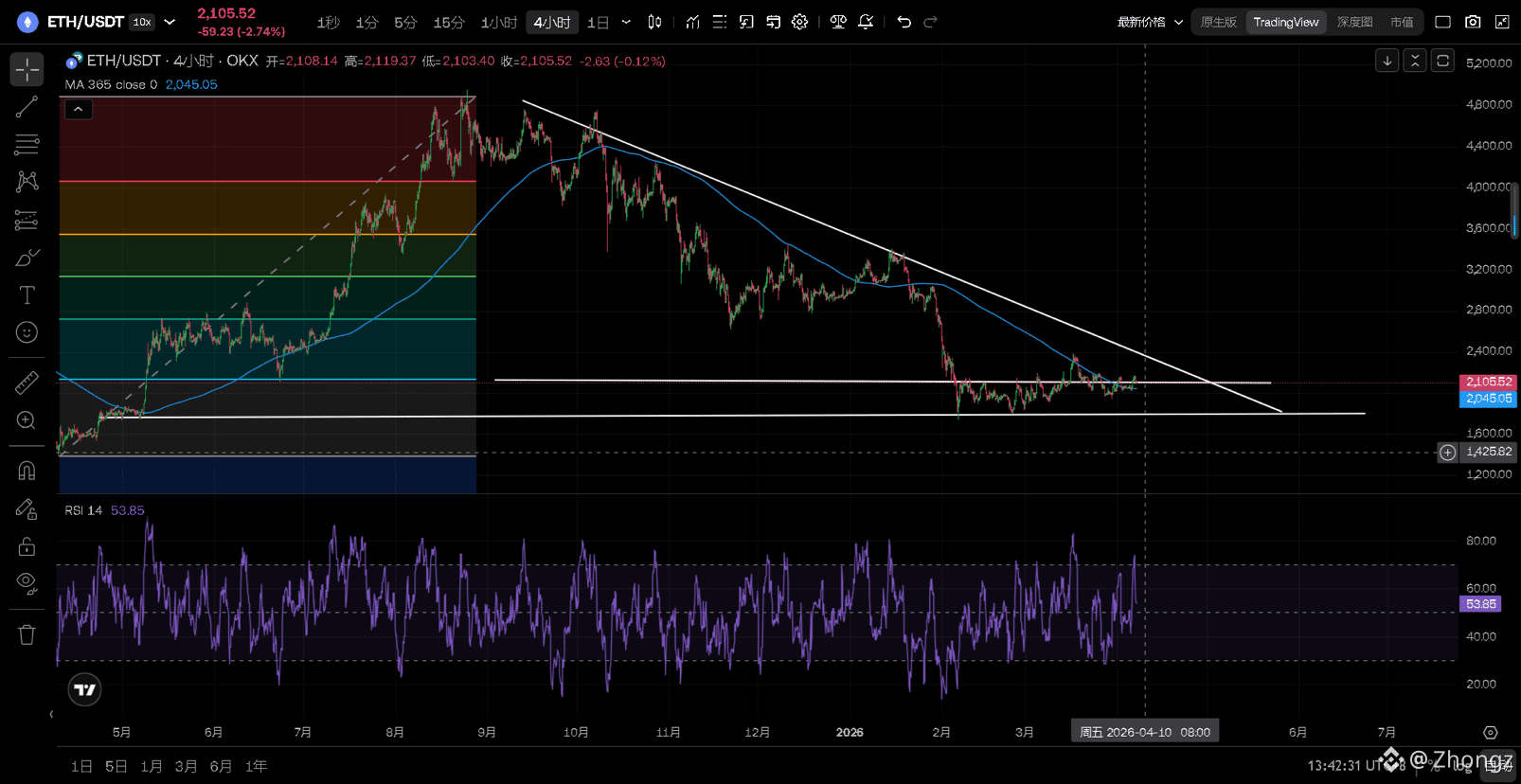Exit fullscreen with the collapse icon
The height and width of the screenshot is (784, 1521).
(1502, 22)
